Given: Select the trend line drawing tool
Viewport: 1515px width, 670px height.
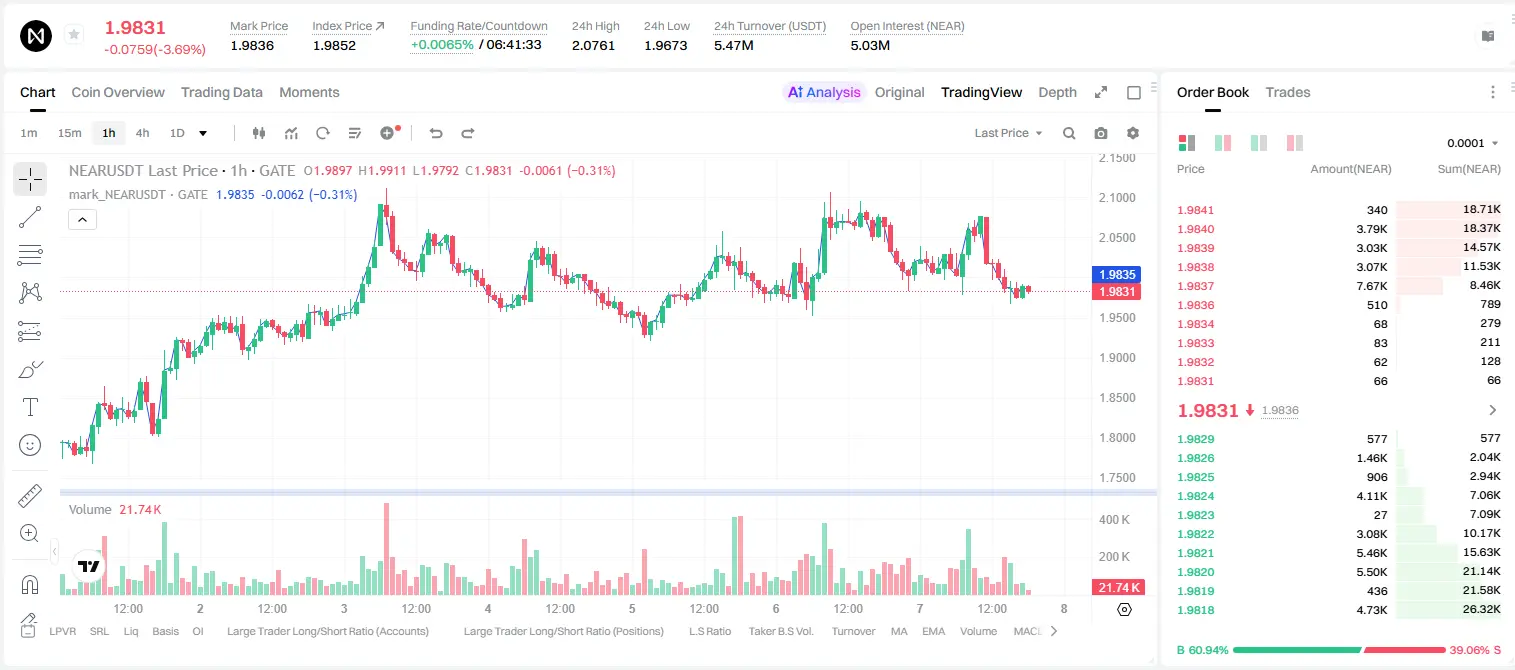Looking at the screenshot, I should pyautogui.click(x=30, y=217).
